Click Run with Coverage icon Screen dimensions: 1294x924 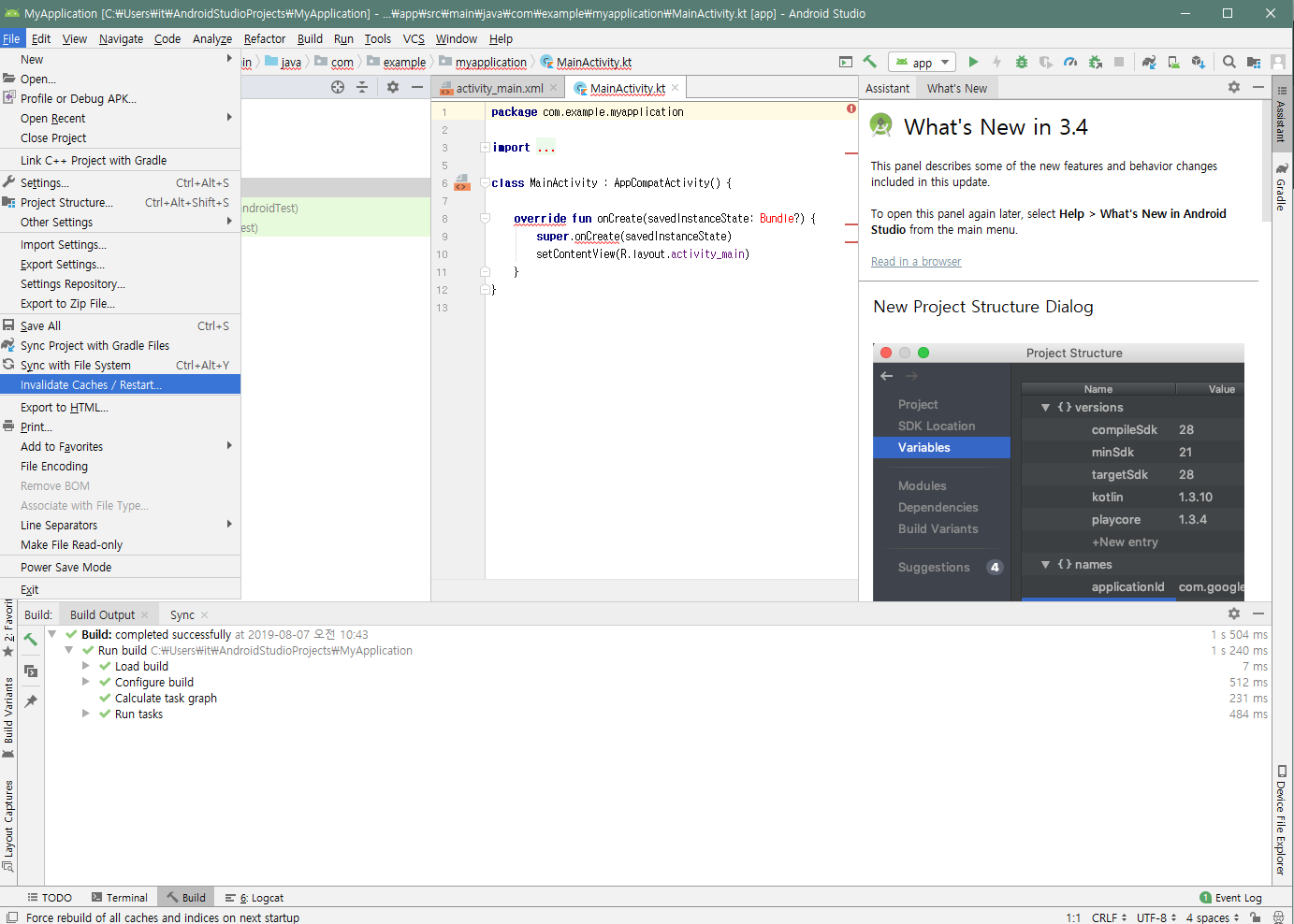click(x=1046, y=62)
